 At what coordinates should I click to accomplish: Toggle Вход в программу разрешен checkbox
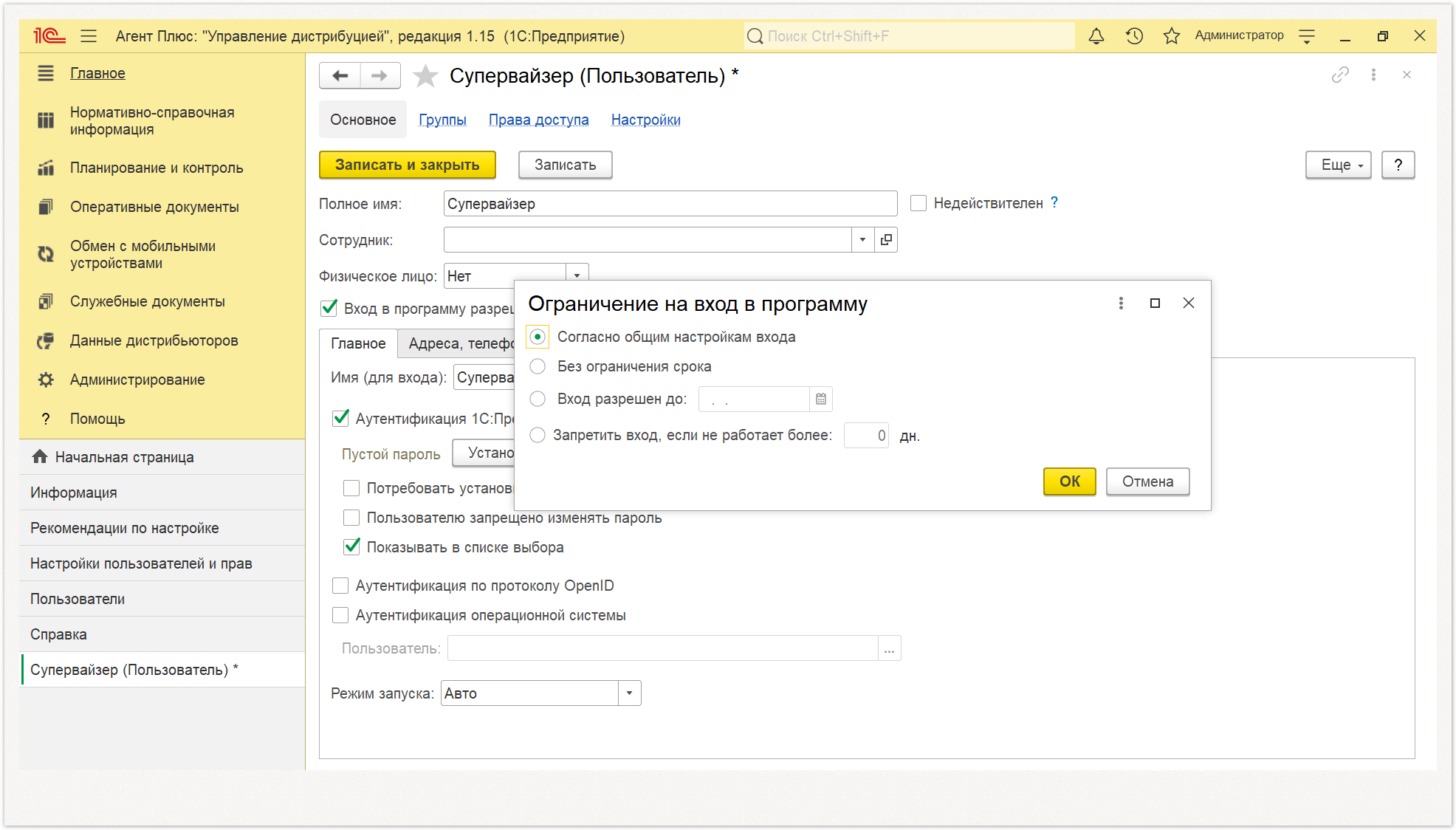point(329,308)
